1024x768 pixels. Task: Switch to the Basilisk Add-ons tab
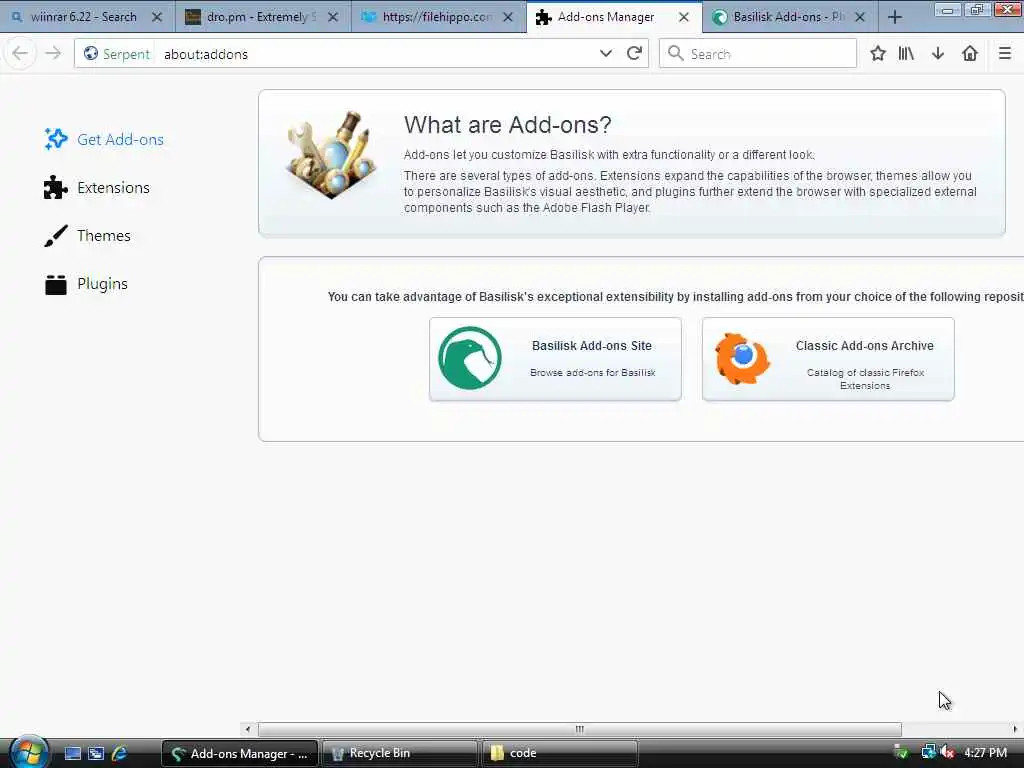(788, 17)
